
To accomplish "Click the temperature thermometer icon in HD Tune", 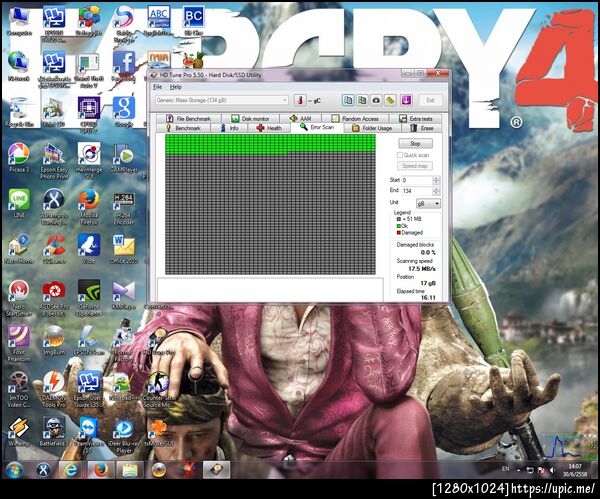I will click(x=300, y=101).
